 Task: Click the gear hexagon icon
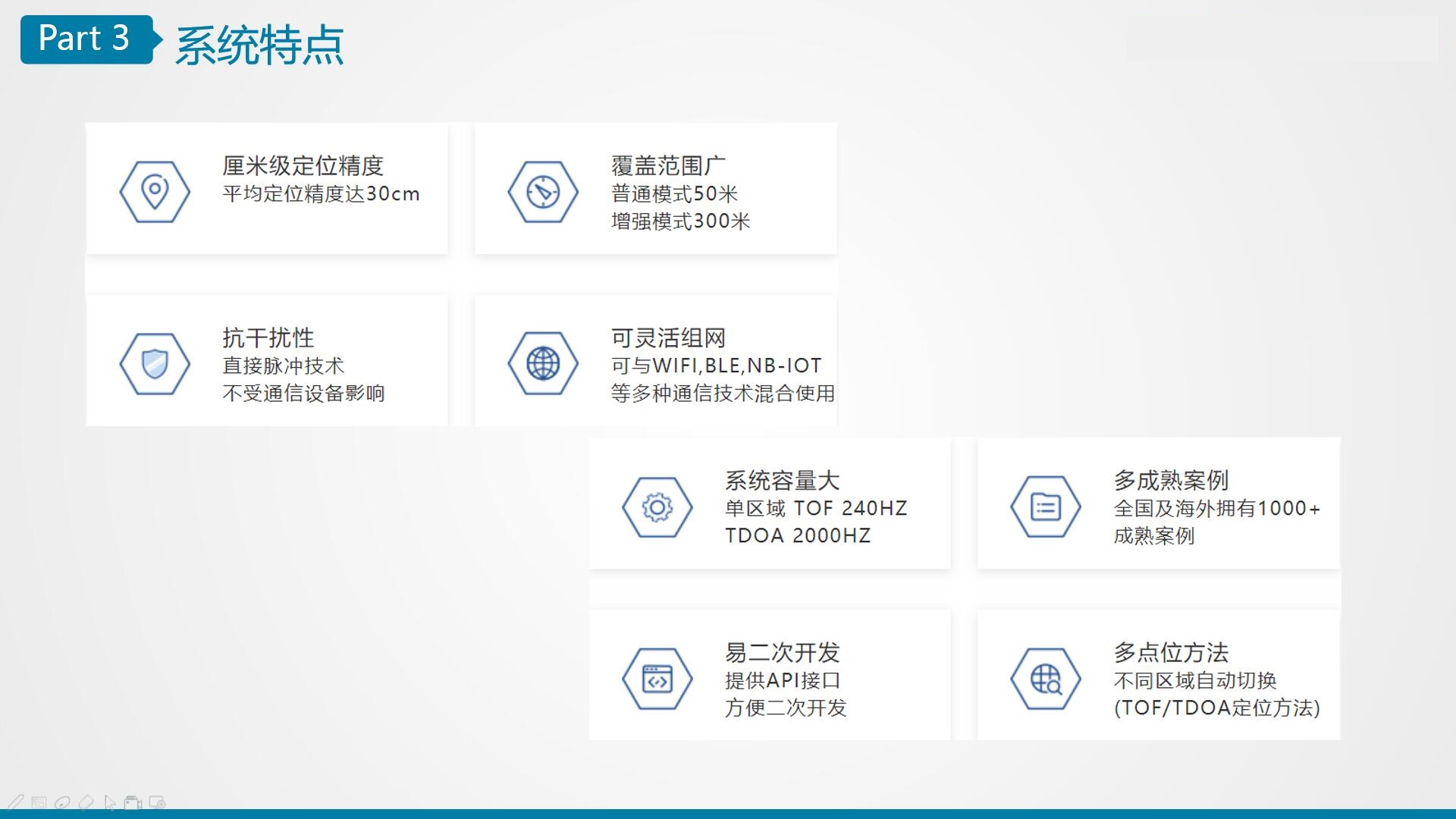tap(657, 507)
